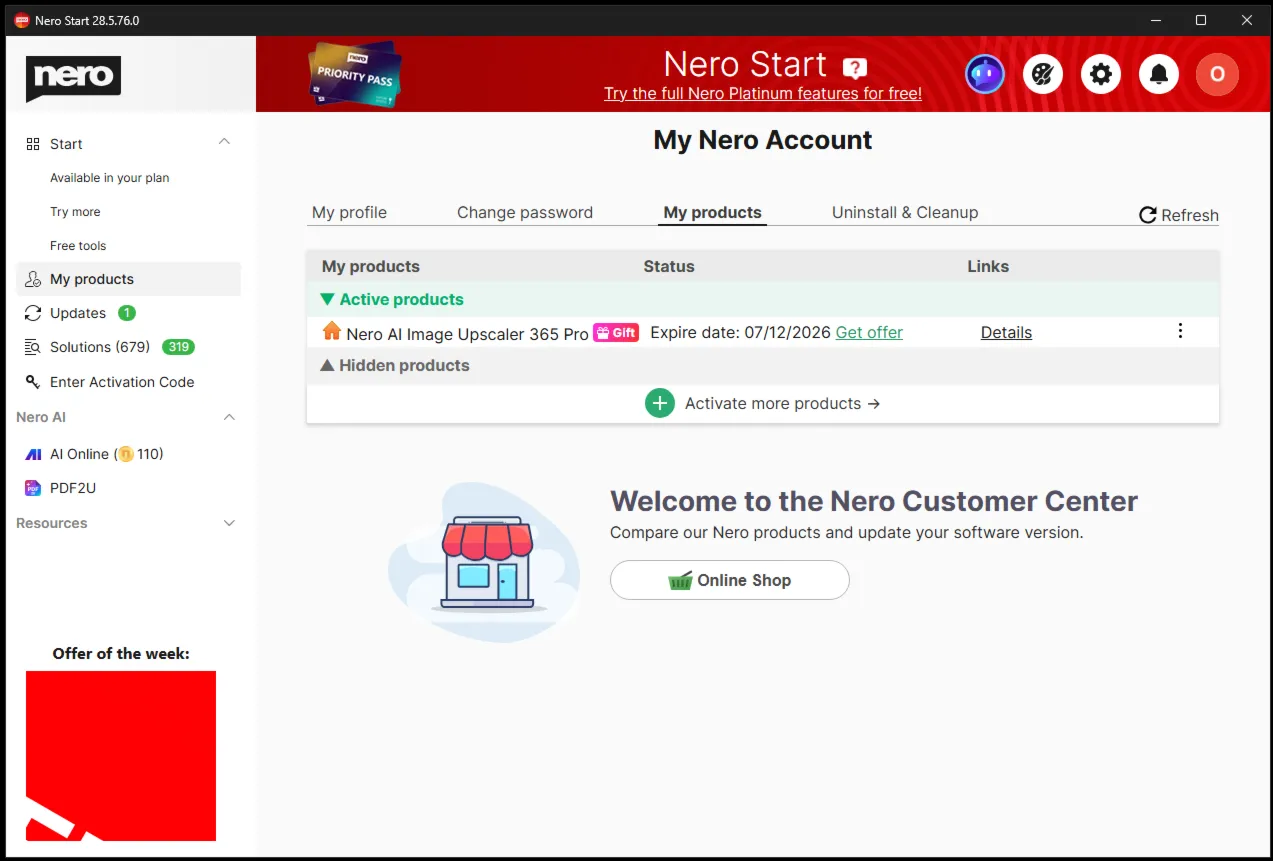Collapse the Nero AI section chevron
This screenshot has height=861, width=1273.
(x=229, y=417)
